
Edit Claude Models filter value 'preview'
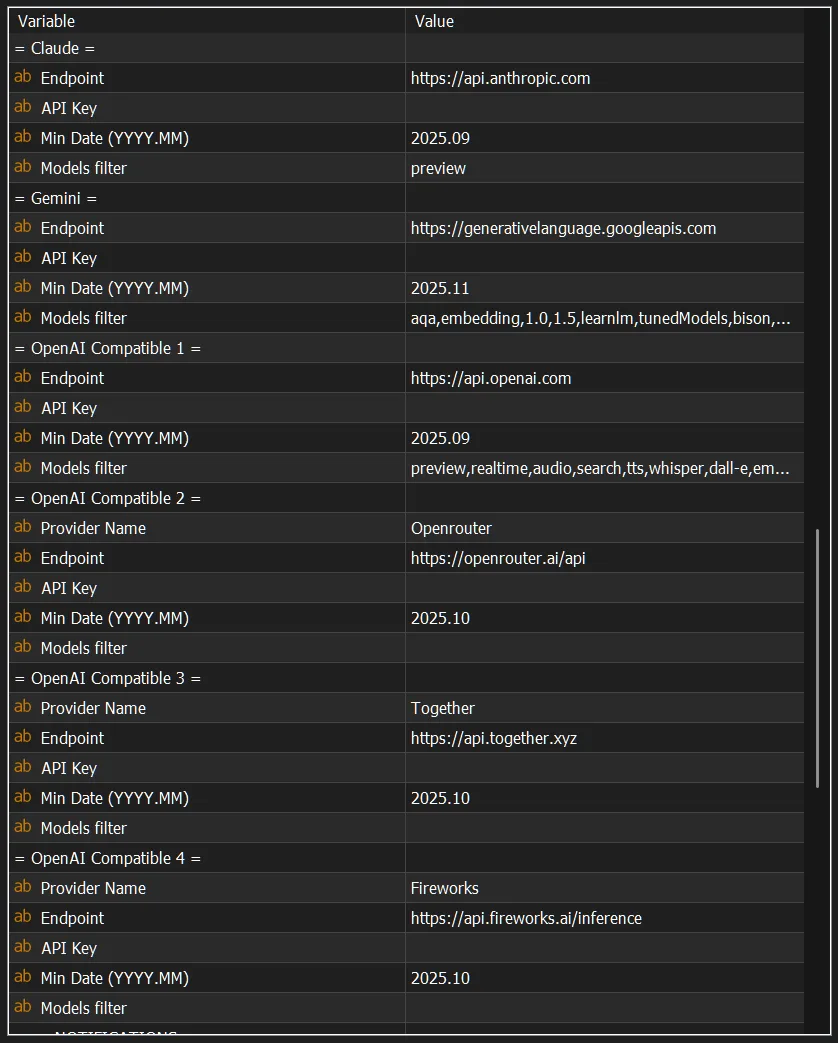605,168
